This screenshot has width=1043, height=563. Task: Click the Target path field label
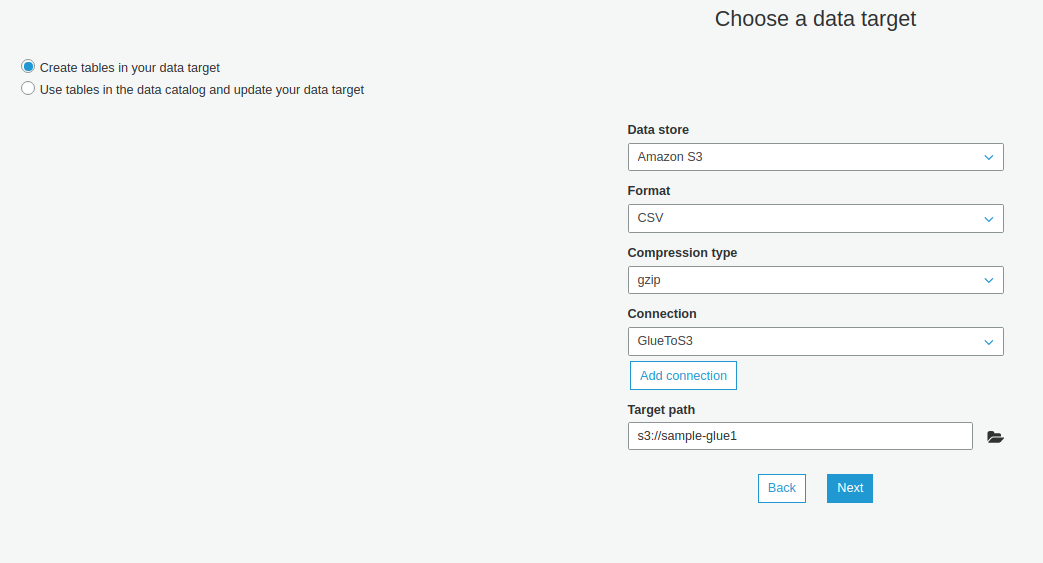click(661, 410)
